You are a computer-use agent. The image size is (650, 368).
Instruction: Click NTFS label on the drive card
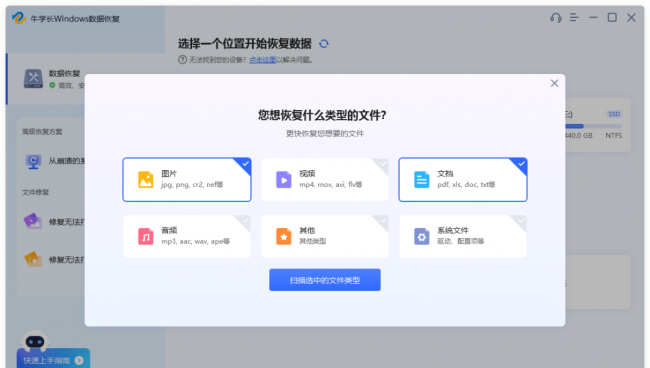point(614,136)
